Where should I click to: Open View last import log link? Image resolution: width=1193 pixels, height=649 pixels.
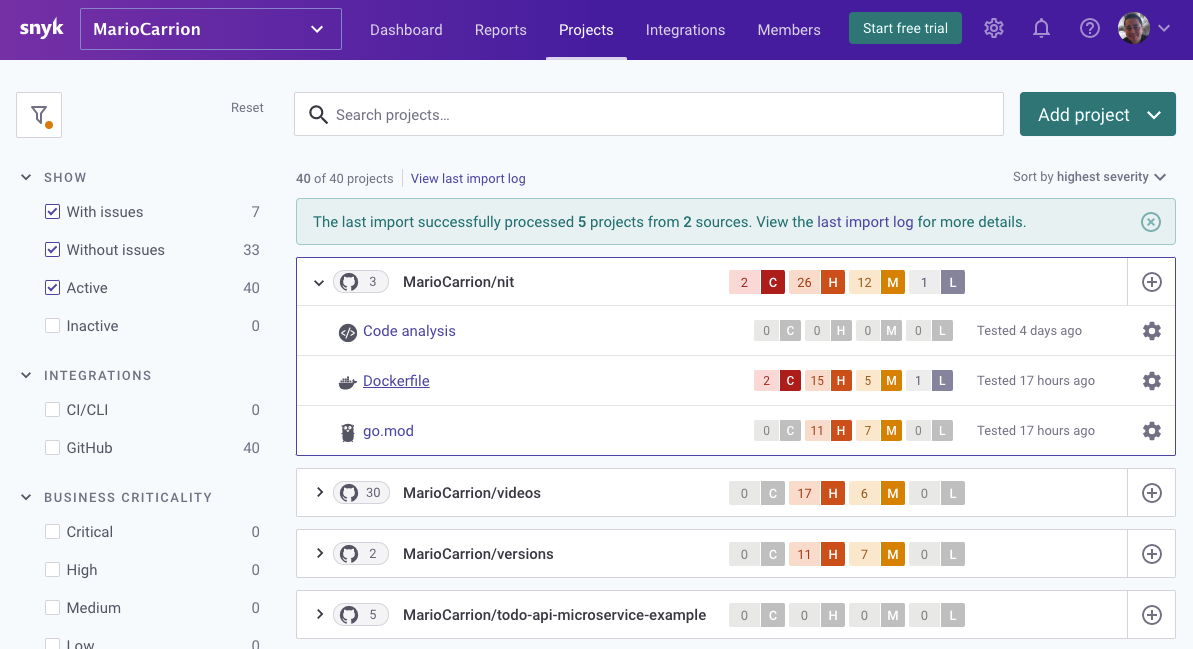click(x=468, y=179)
